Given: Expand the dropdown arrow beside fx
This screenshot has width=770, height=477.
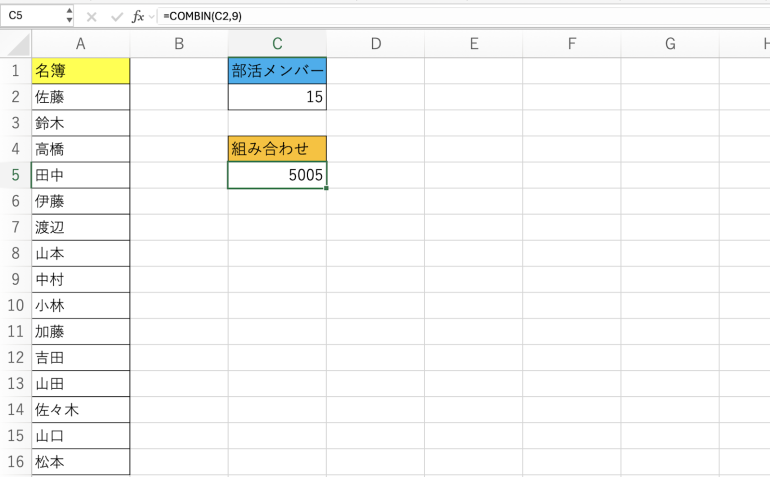Looking at the screenshot, I should point(151,16).
